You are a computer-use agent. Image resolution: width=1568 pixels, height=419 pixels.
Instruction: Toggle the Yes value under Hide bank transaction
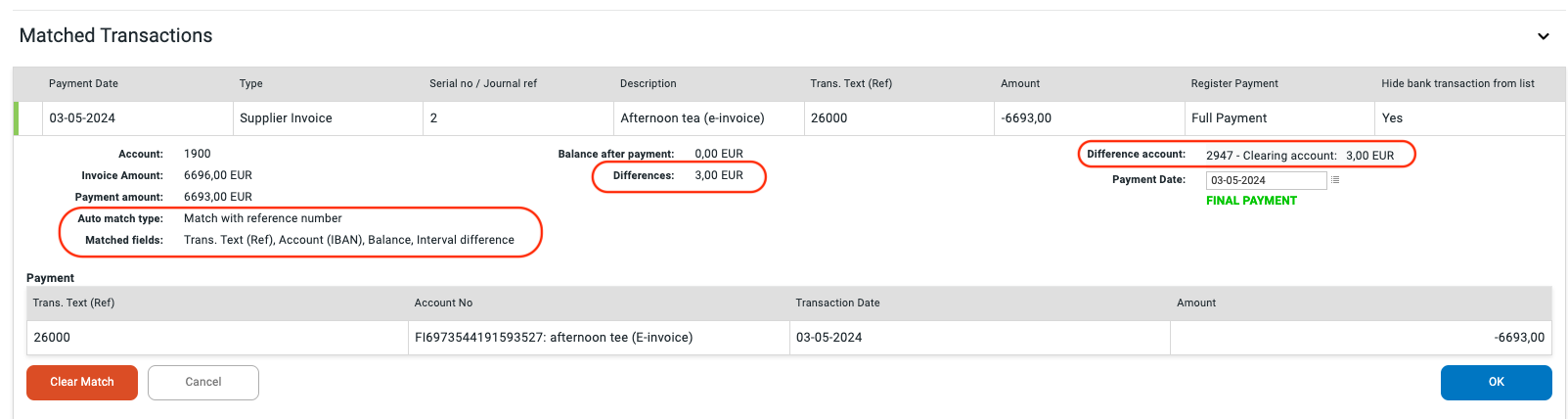(1391, 118)
